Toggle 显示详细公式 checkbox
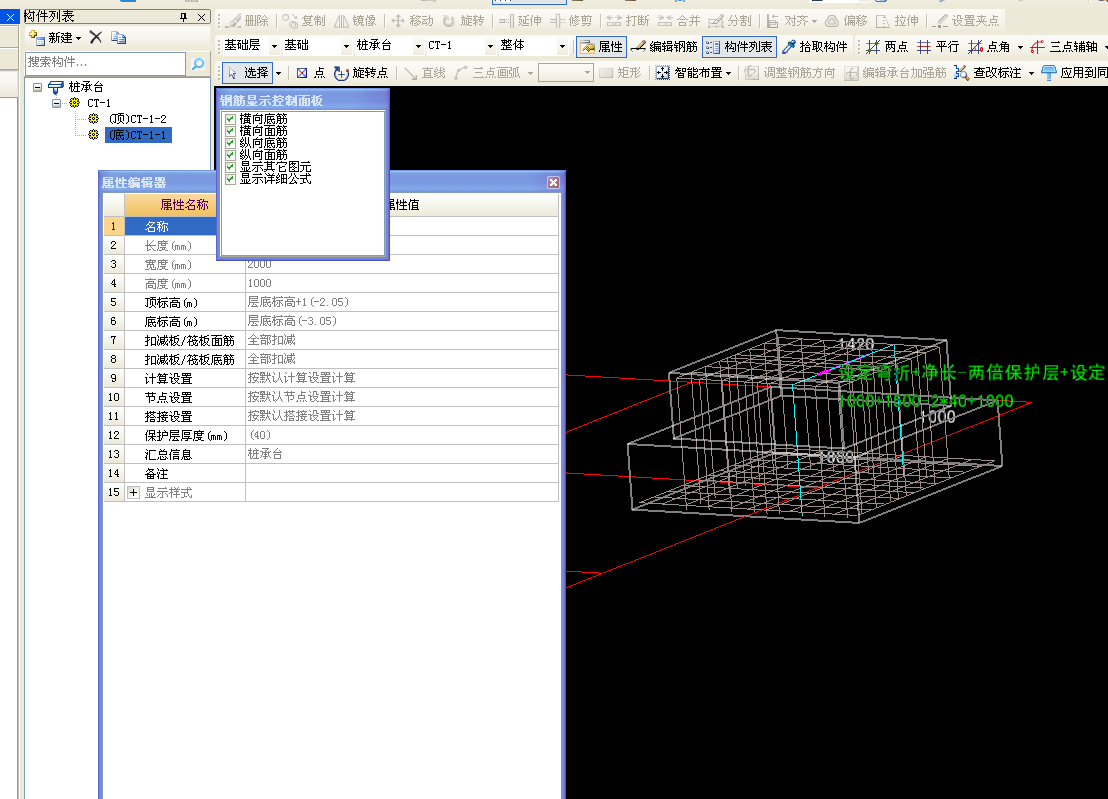 tap(230, 179)
